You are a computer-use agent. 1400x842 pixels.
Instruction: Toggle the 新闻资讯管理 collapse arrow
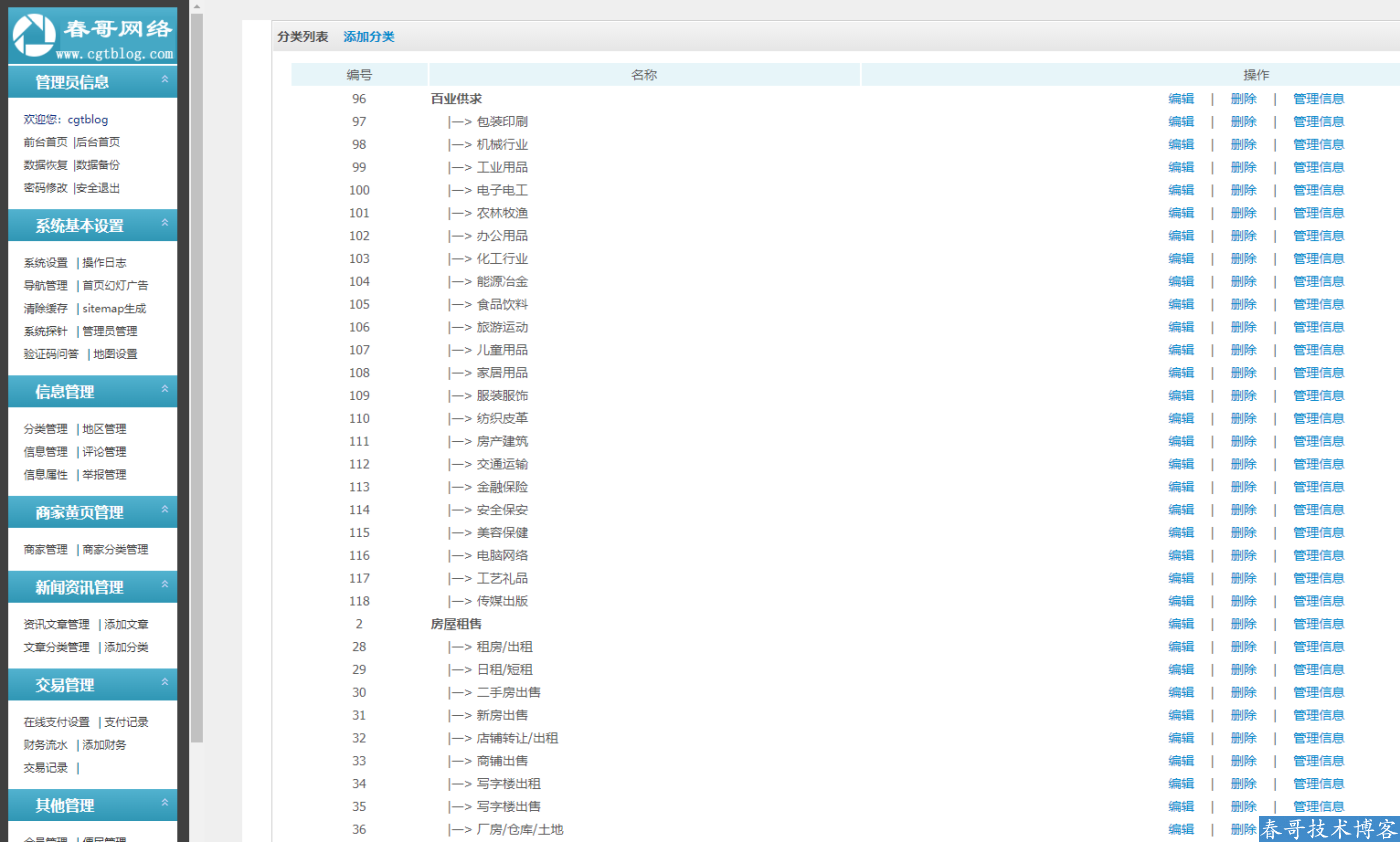(x=164, y=586)
